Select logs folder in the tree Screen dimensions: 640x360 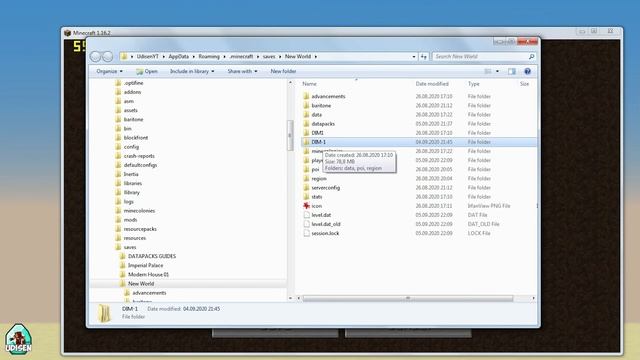[x=129, y=202]
